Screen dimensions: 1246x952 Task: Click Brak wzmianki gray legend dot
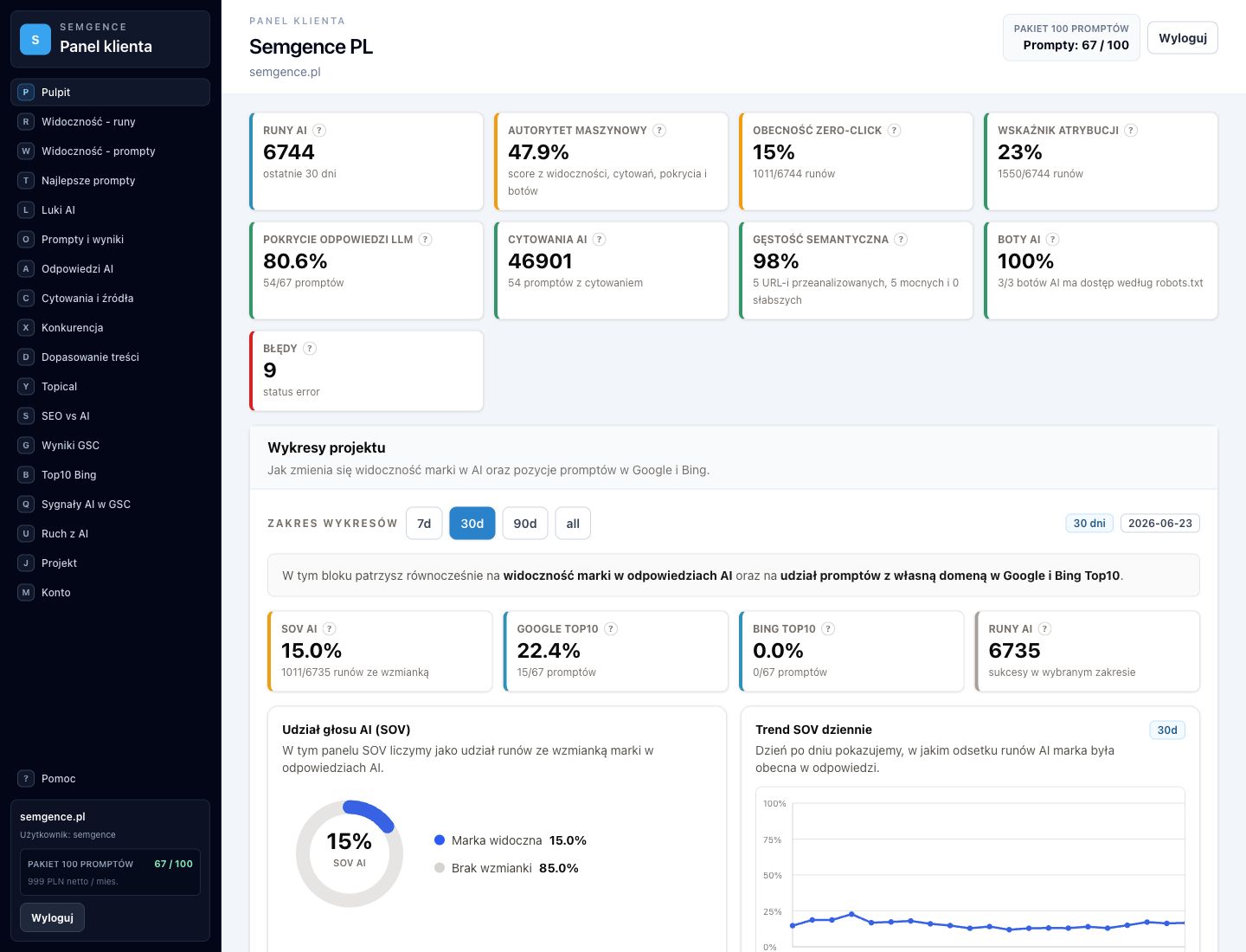[440, 868]
